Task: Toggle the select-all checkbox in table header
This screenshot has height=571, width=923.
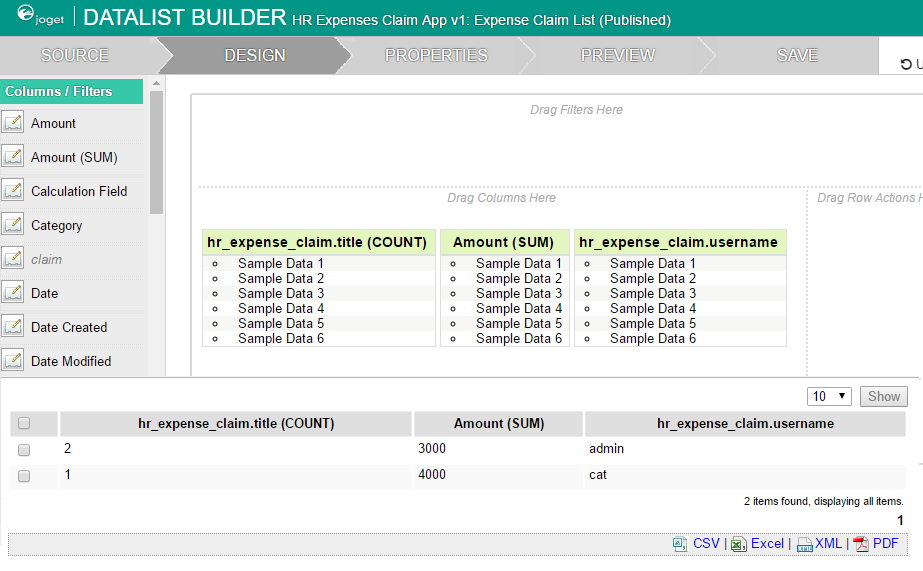Action: pyautogui.click(x=24, y=424)
